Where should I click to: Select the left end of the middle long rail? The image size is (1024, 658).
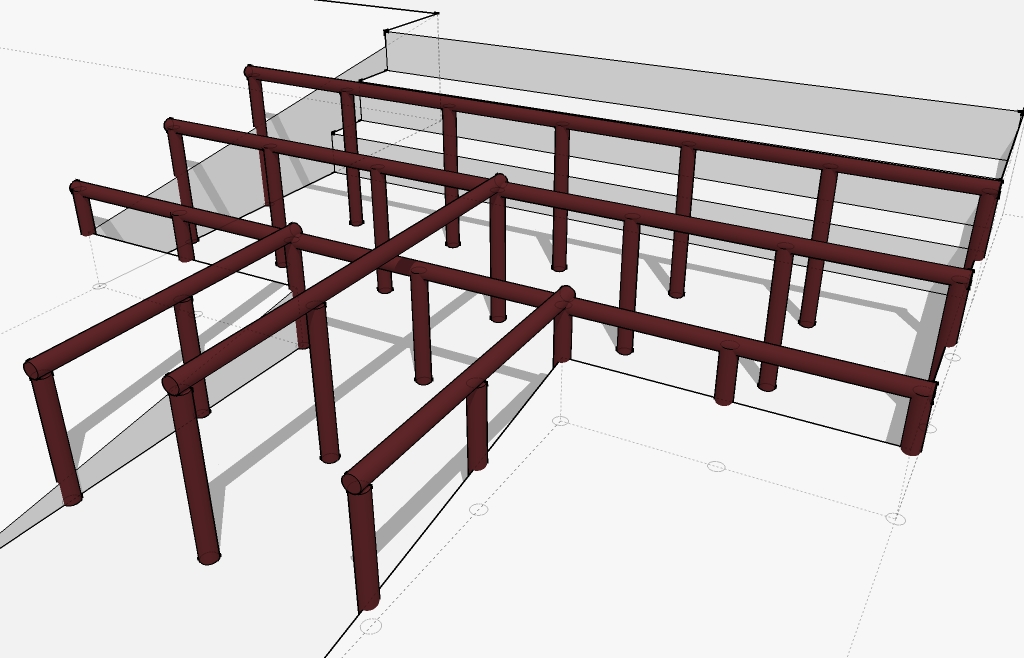click(x=171, y=126)
